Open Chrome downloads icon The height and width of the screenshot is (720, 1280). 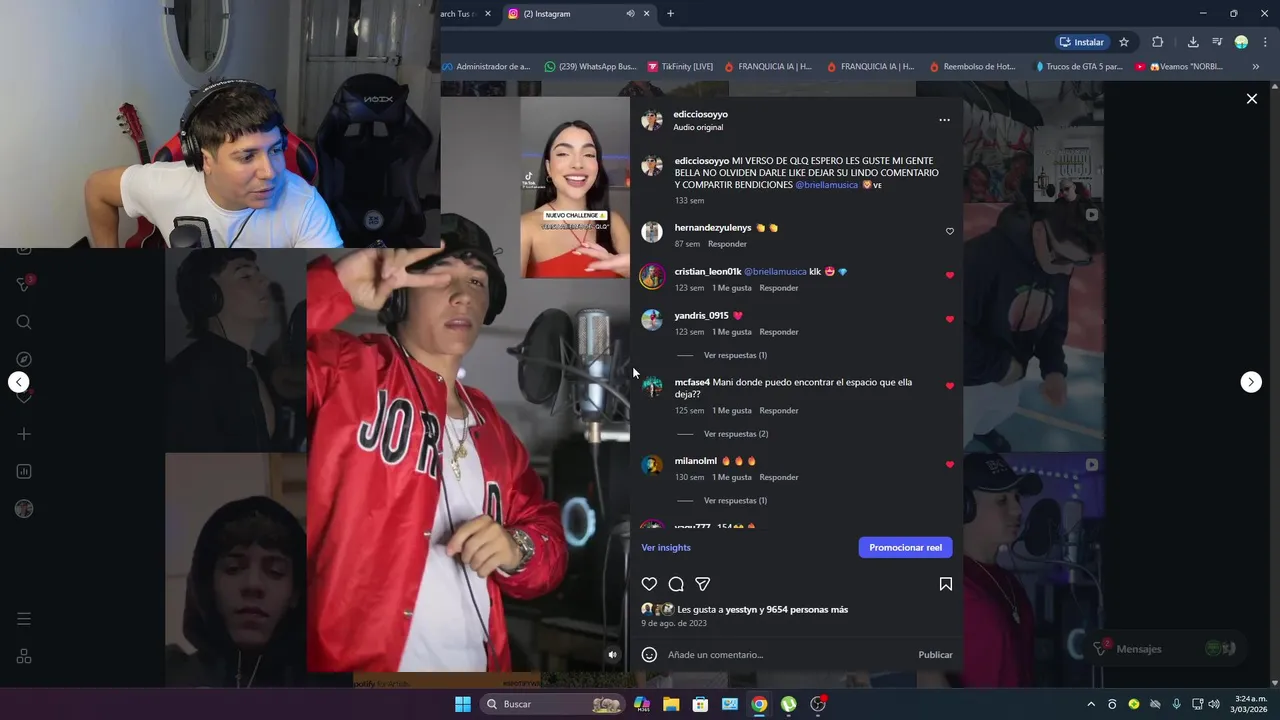1193,42
